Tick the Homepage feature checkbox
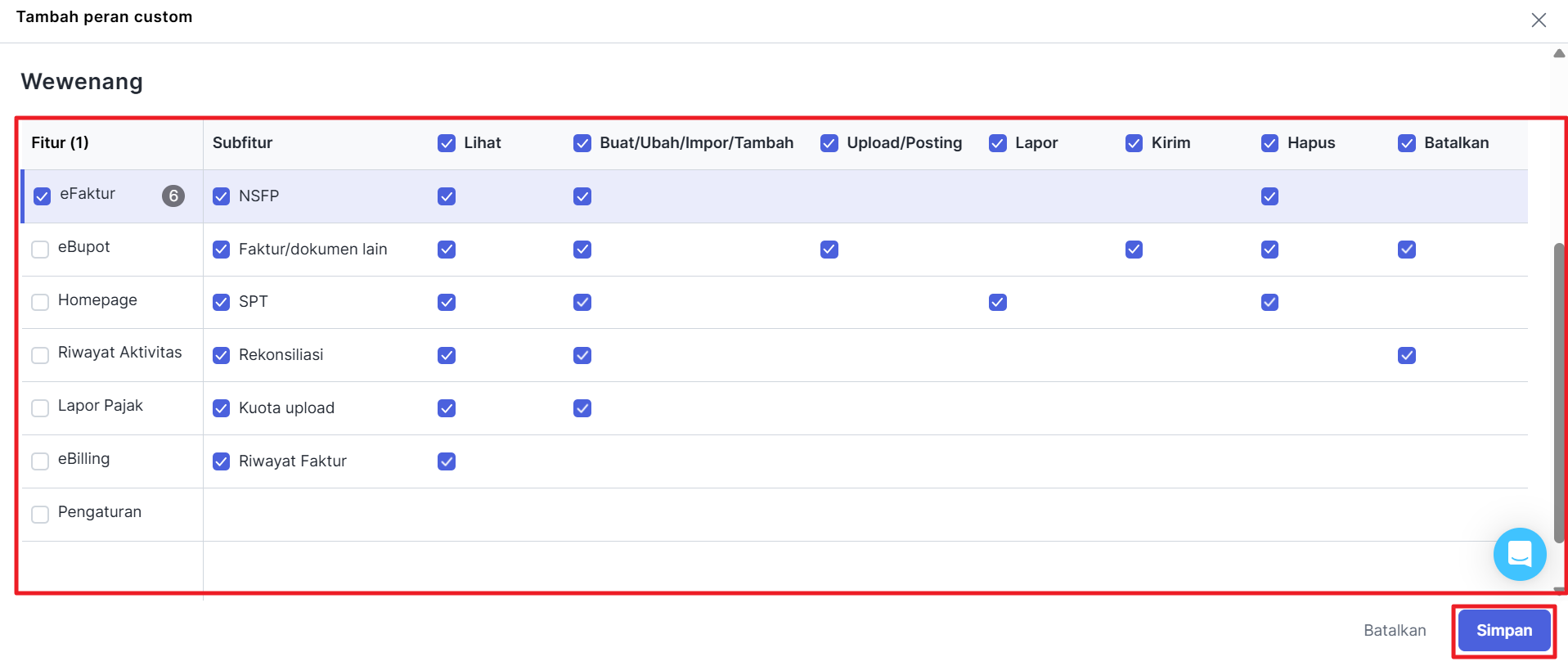Screen dimensions: 1568x666 tap(40, 302)
